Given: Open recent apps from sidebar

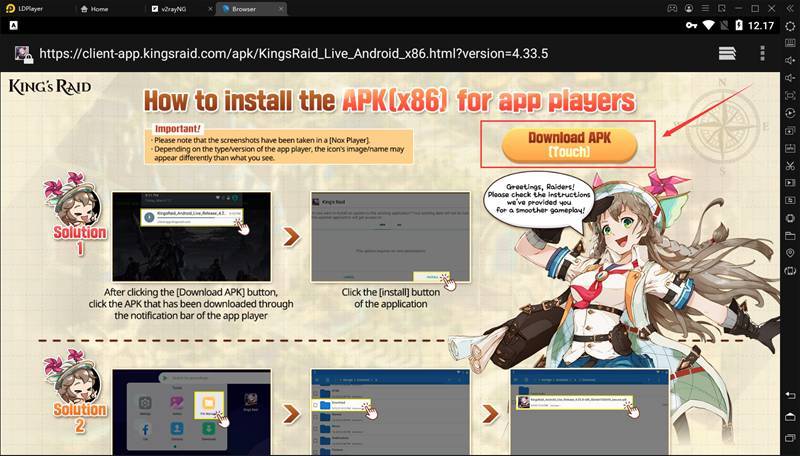Looking at the screenshot, I should tap(790, 438).
